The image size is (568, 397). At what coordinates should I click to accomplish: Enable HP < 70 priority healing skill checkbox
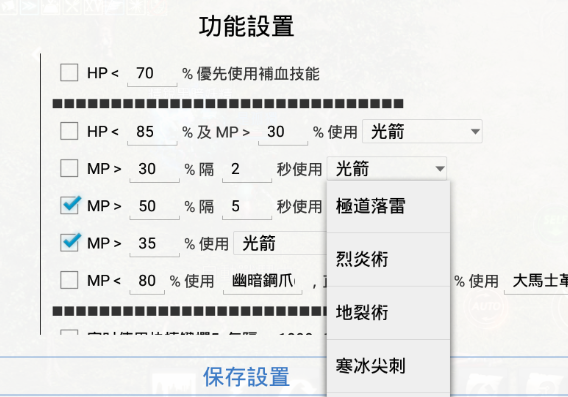point(69,72)
